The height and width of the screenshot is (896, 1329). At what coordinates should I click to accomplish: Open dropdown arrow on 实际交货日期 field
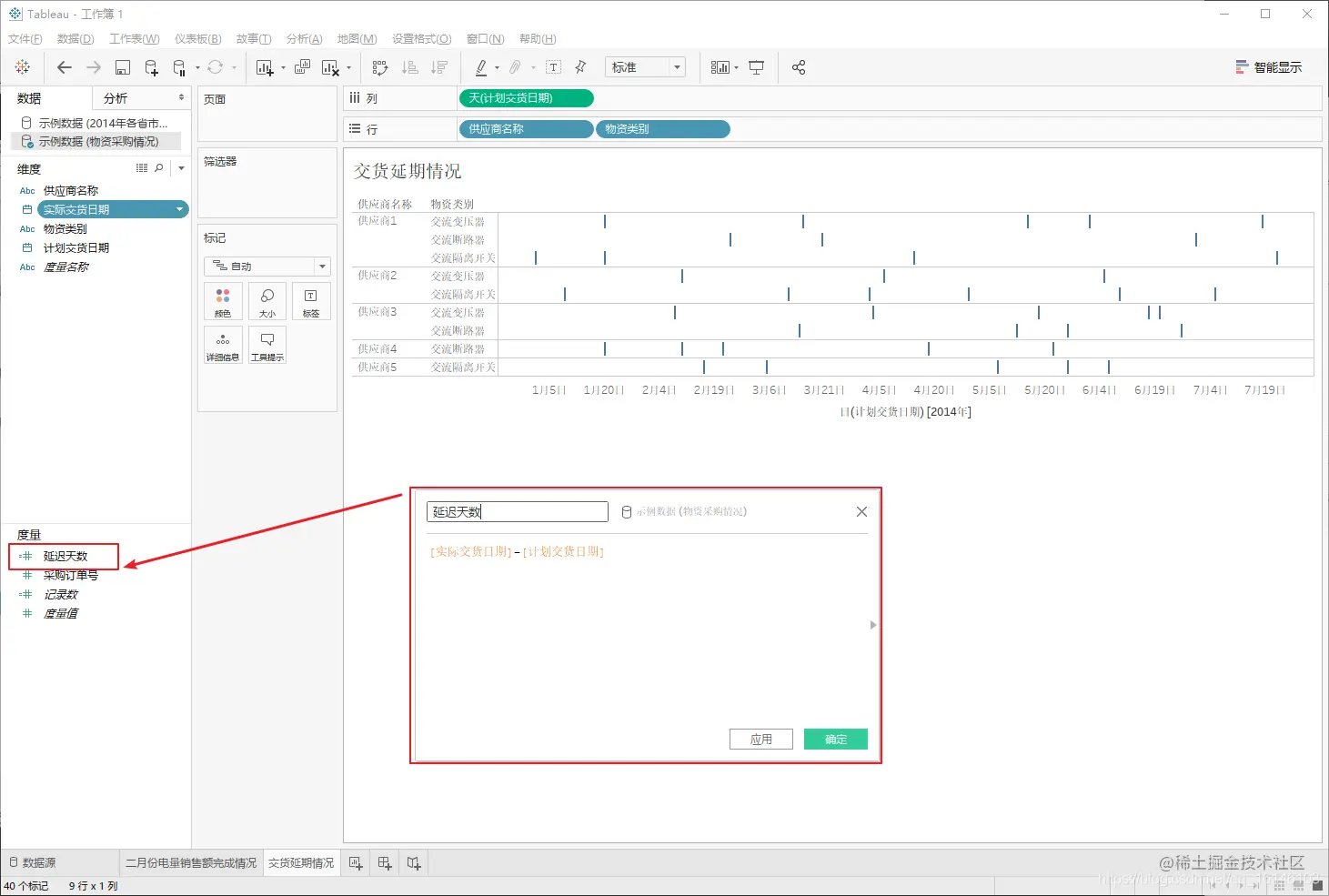[179, 210]
